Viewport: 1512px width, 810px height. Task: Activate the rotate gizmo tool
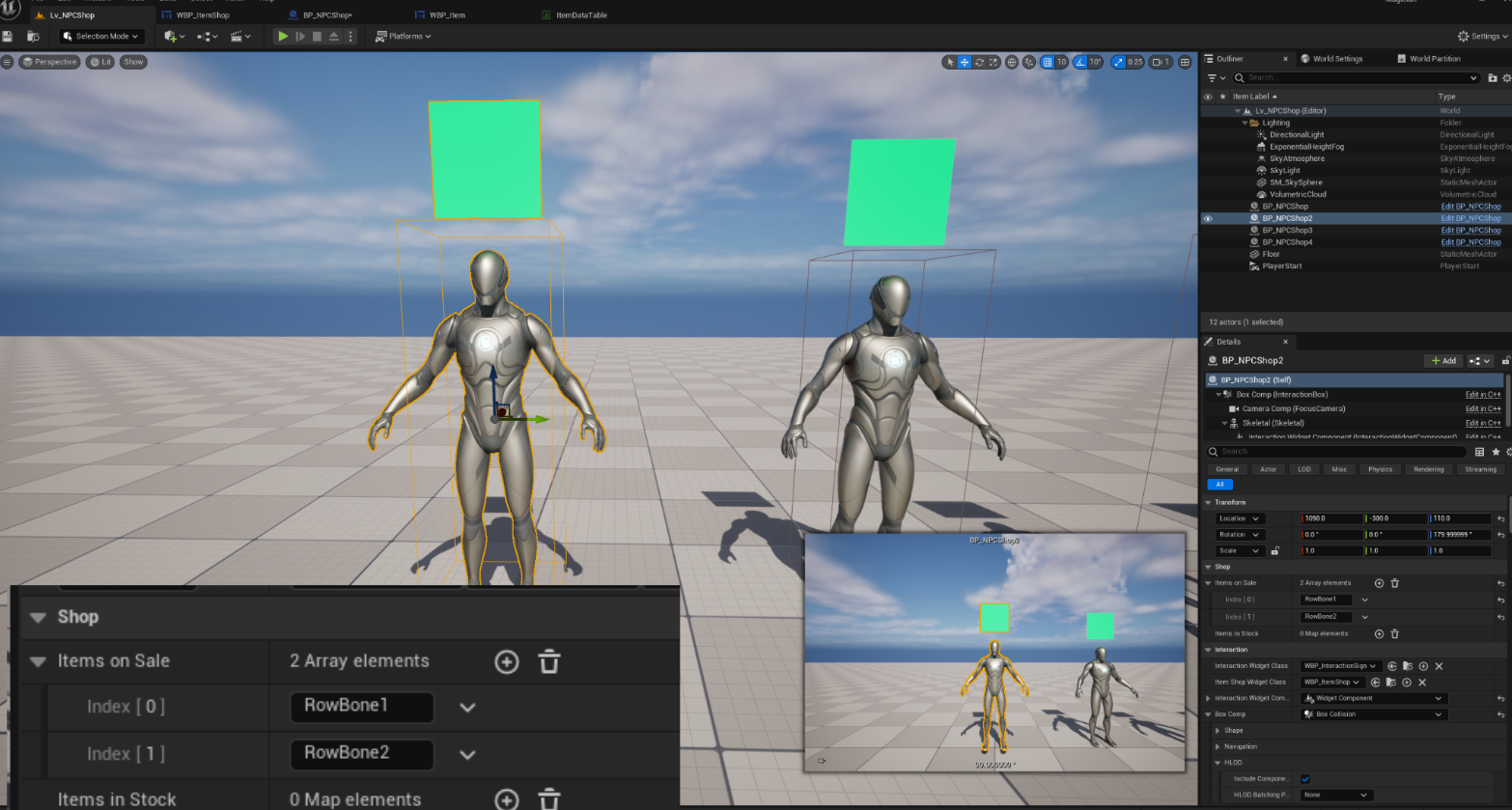point(979,62)
